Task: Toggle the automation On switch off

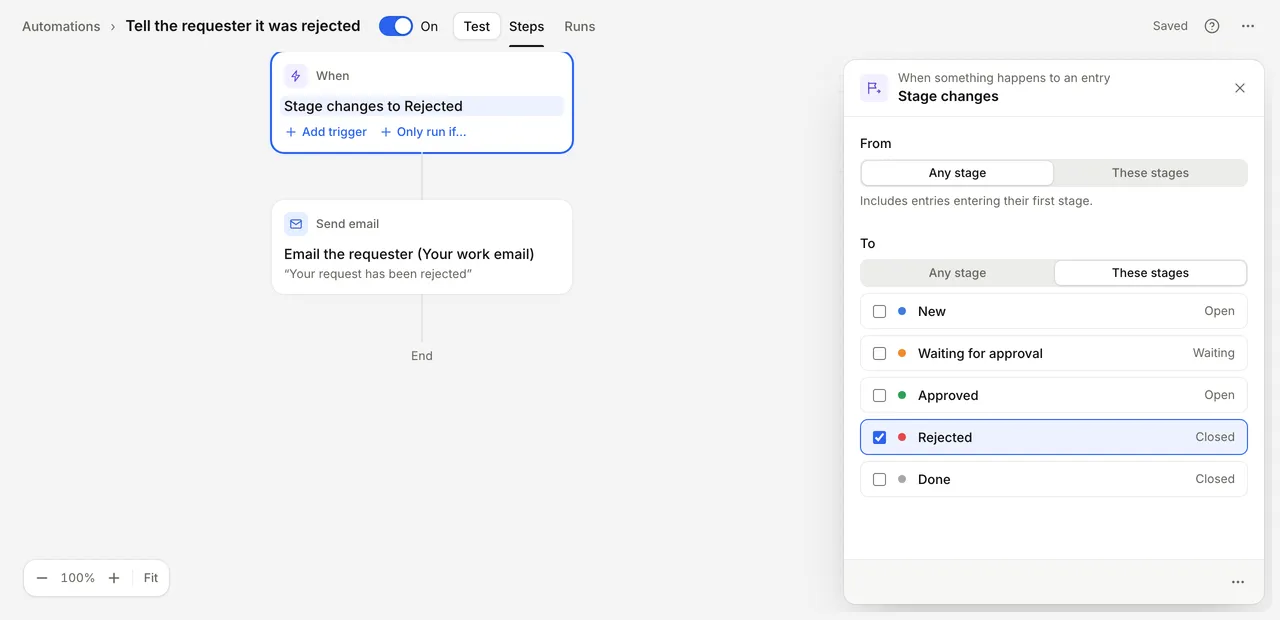Action: [396, 26]
